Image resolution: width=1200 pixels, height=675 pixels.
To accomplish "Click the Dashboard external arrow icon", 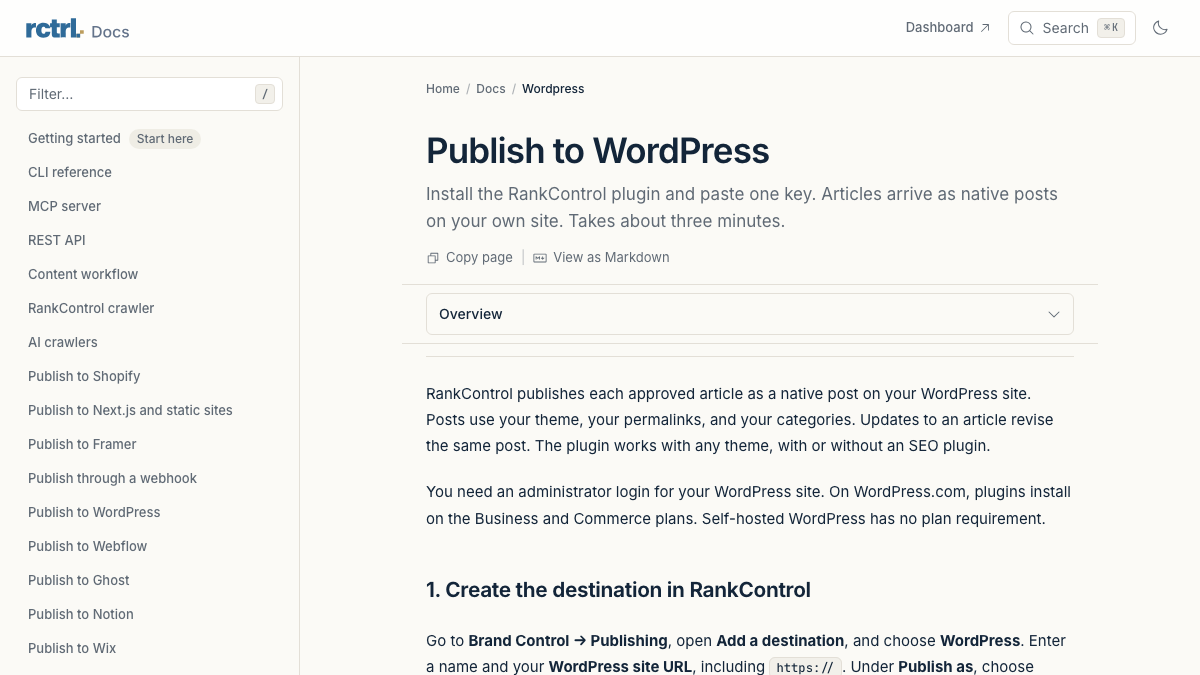I will coord(985,28).
